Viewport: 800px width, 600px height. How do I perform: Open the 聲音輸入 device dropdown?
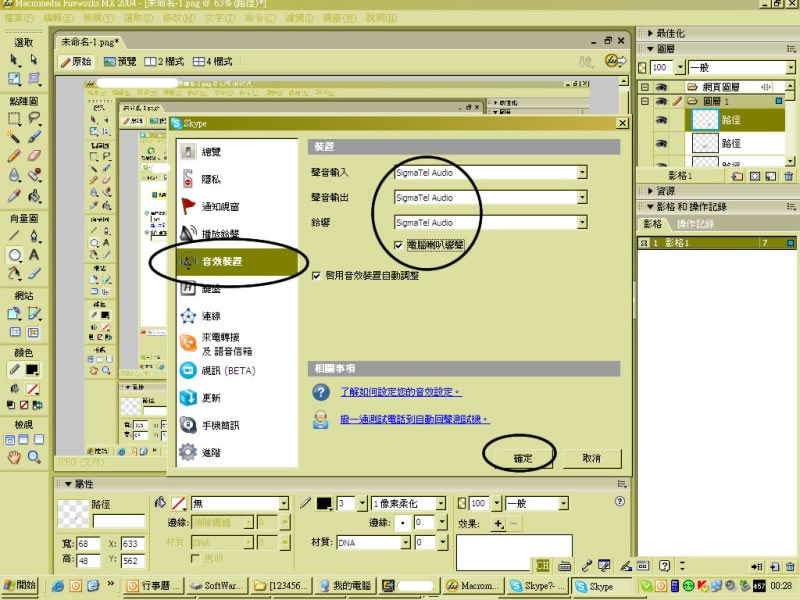[582, 173]
